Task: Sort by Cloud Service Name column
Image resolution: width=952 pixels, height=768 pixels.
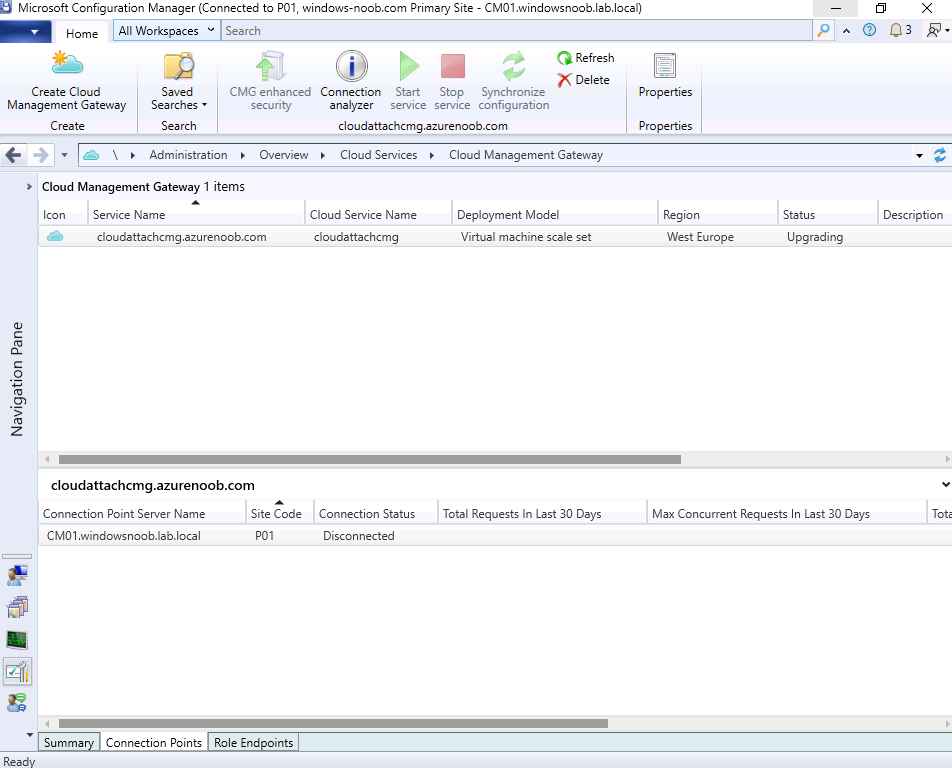Action: click(378, 214)
